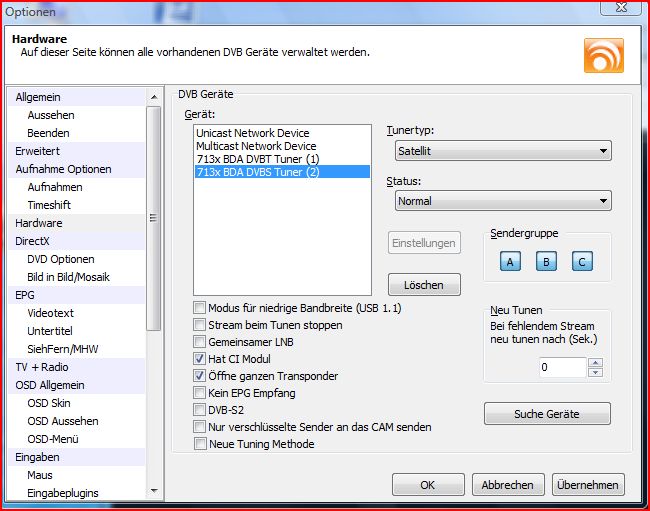650x511 pixels.
Task: Click the sidebar scroll down arrow
Action: [154, 491]
